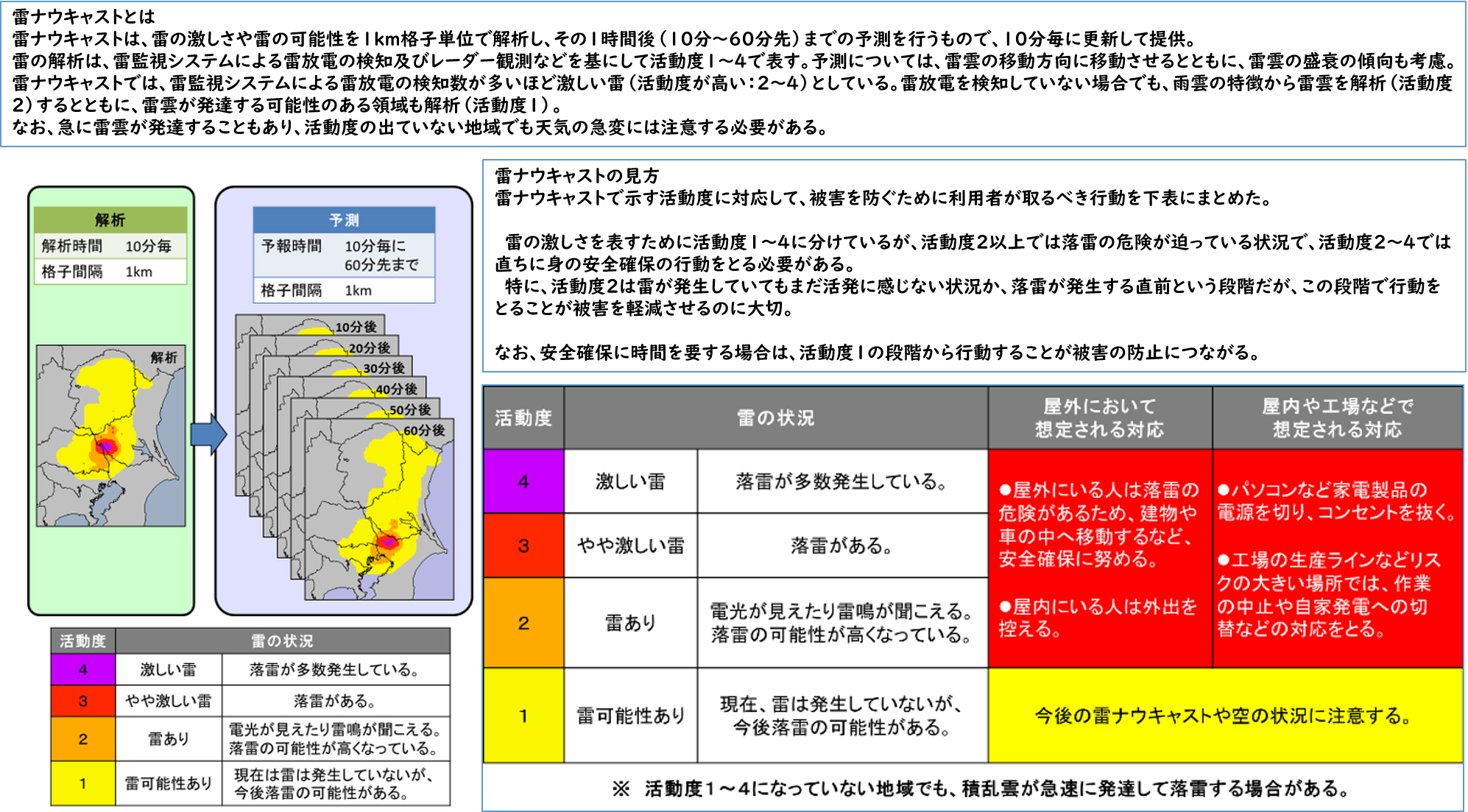Click the yellow 今後の雷ナウキャスト advisory cell
The width and height of the screenshot is (1468, 812).
(1224, 716)
